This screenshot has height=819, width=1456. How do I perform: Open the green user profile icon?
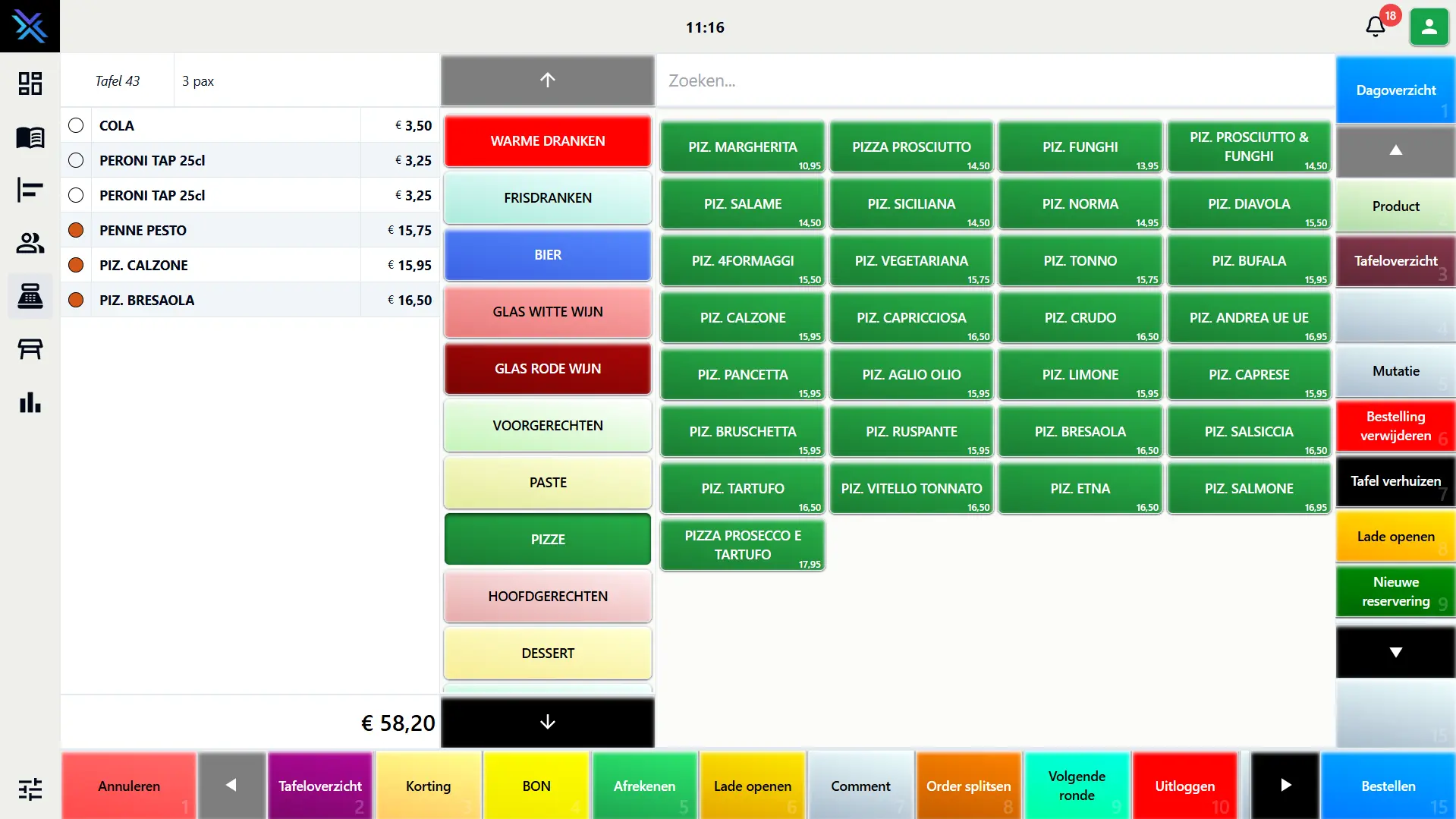click(1429, 27)
